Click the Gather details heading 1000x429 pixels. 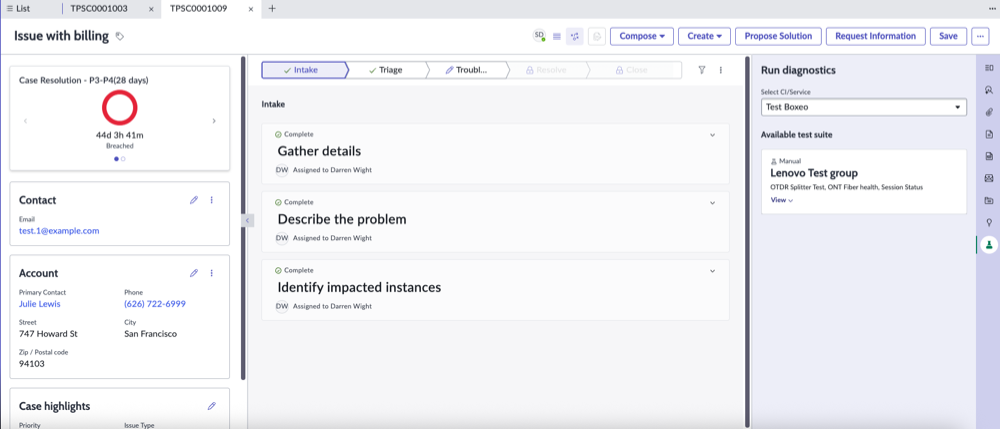click(x=320, y=151)
